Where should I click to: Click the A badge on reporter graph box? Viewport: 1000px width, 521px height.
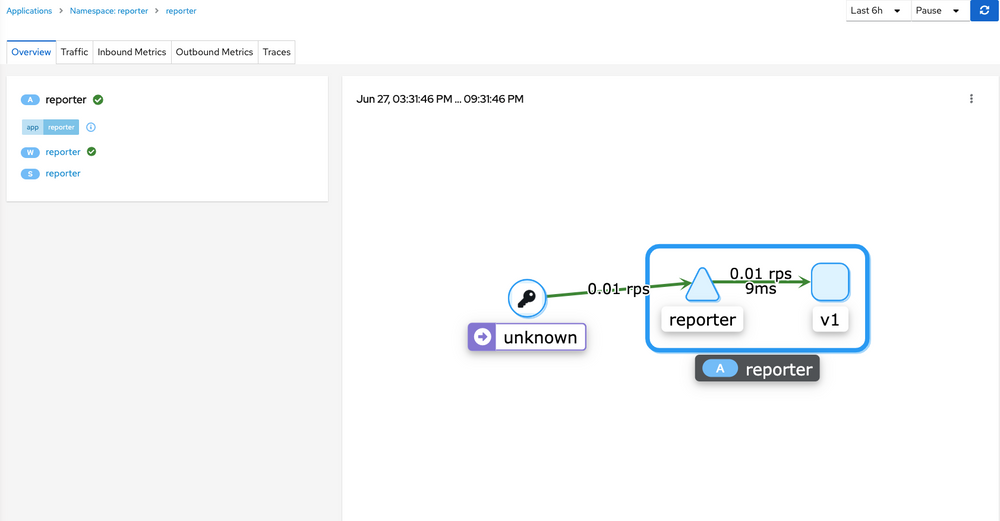point(720,369)
